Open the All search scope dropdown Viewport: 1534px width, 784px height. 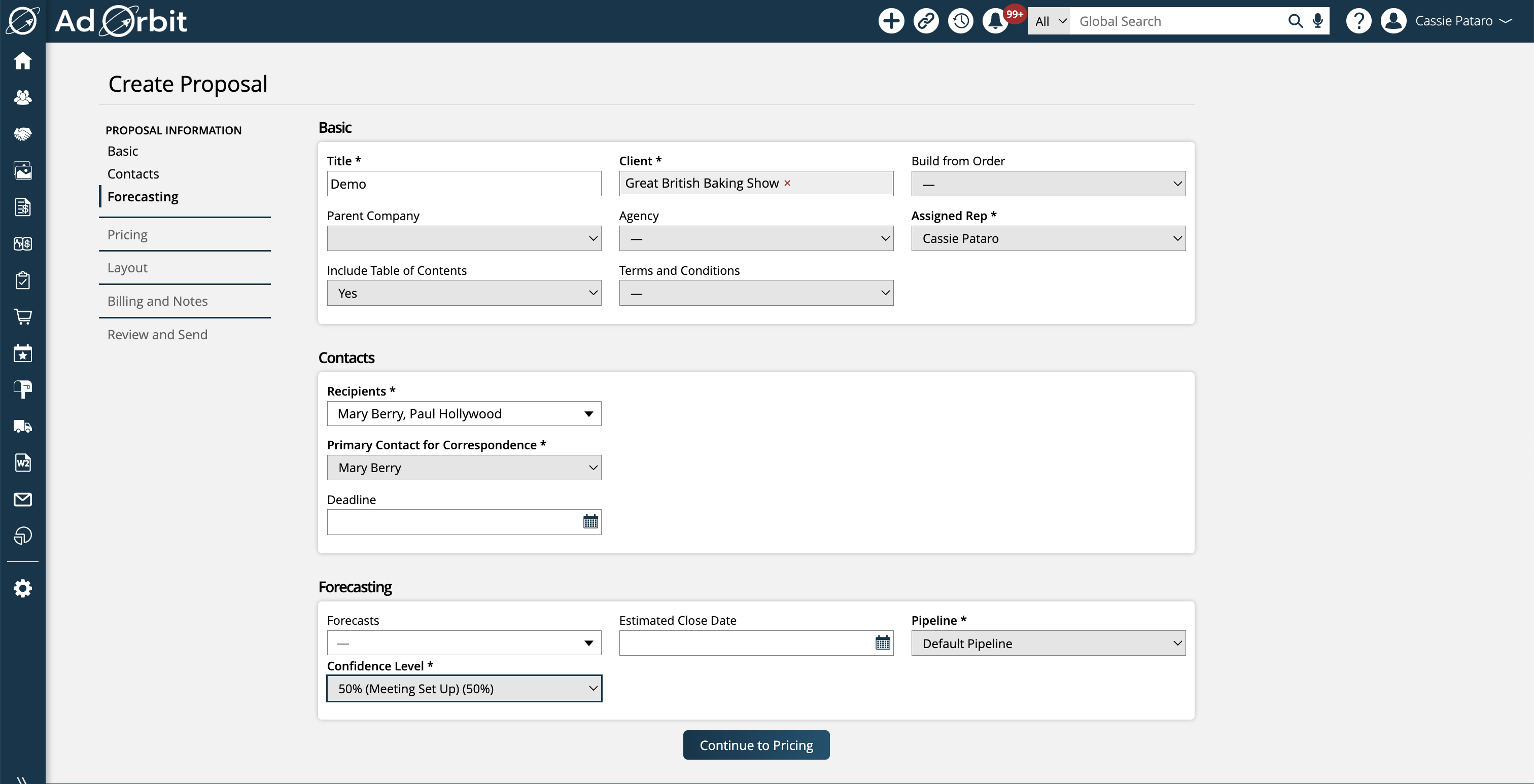pos(1049,21)
